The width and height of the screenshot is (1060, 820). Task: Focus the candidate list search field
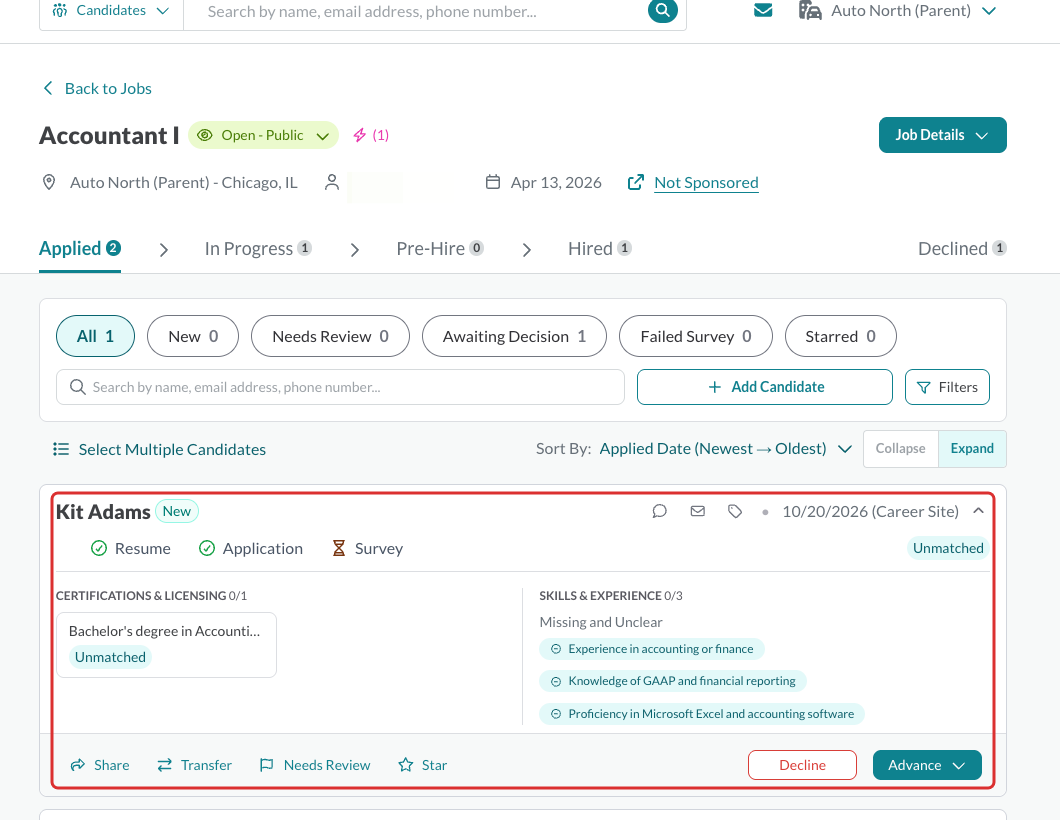click(x=340, y=387)
